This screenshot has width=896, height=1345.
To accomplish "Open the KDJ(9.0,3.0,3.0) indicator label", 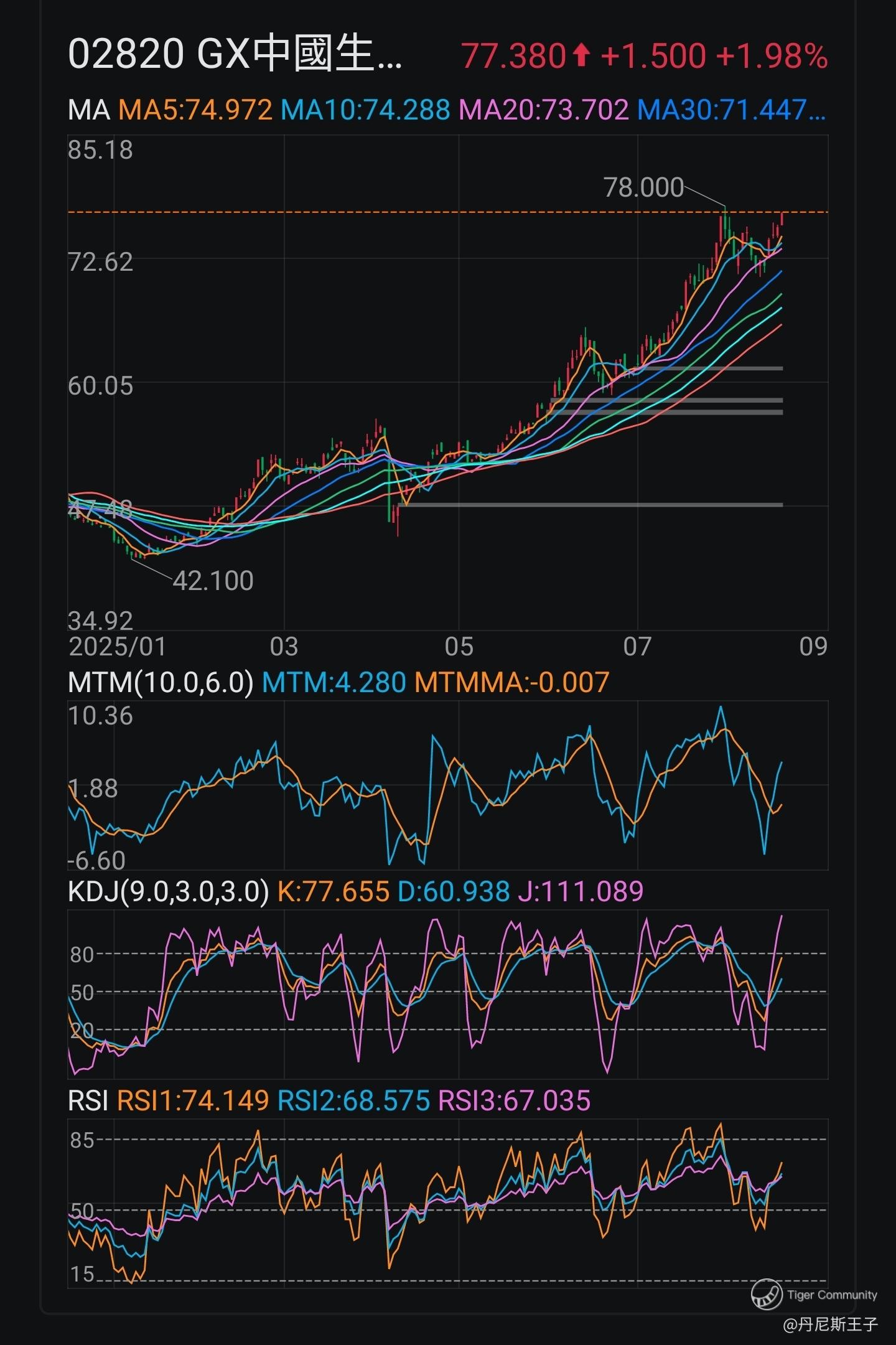I will coord(168,891).
